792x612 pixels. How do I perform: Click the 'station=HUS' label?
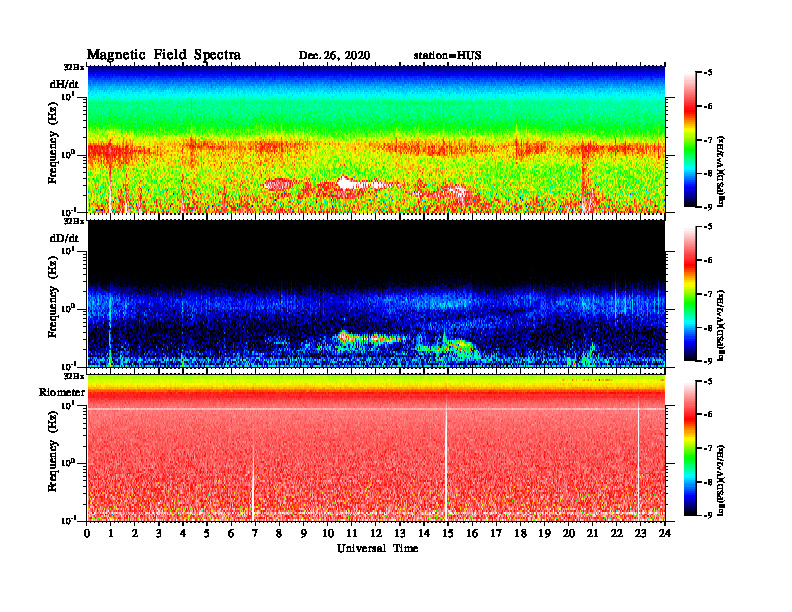[448, 56]
